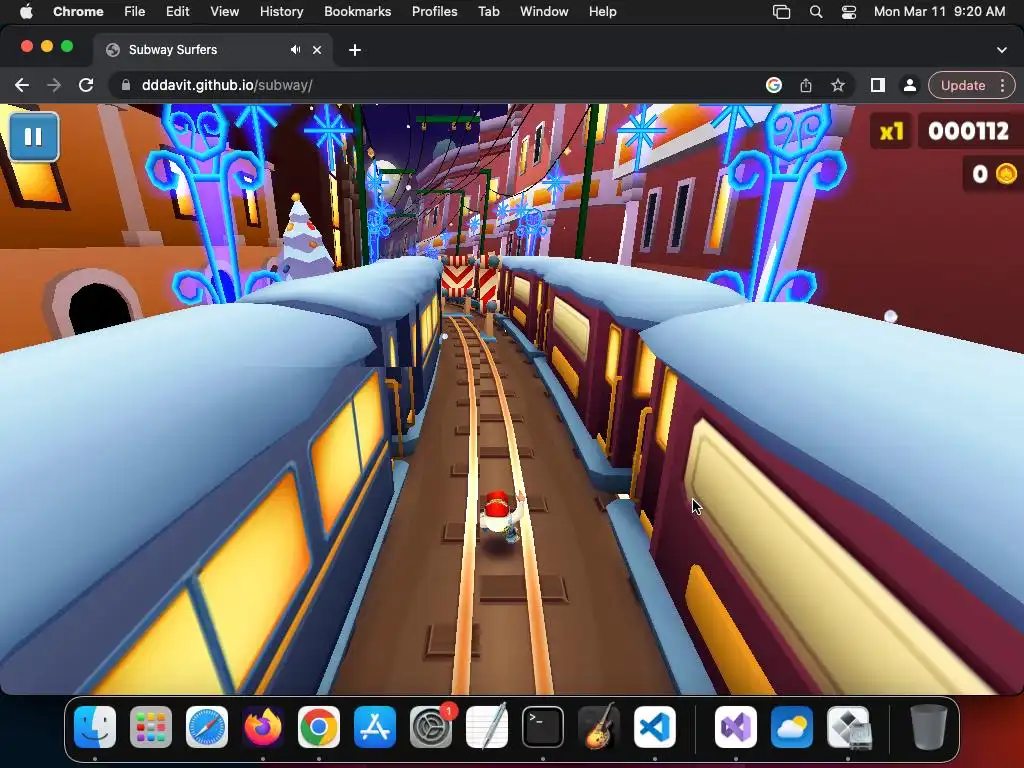Open Chrome three-dot menu

(1002, 86)
